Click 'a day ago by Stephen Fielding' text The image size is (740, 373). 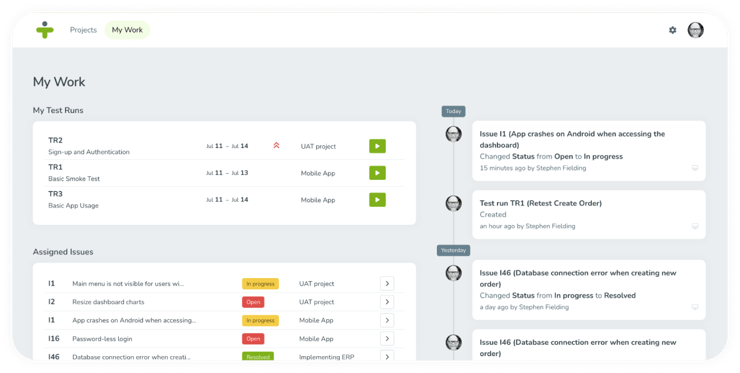tap(524, 307)
